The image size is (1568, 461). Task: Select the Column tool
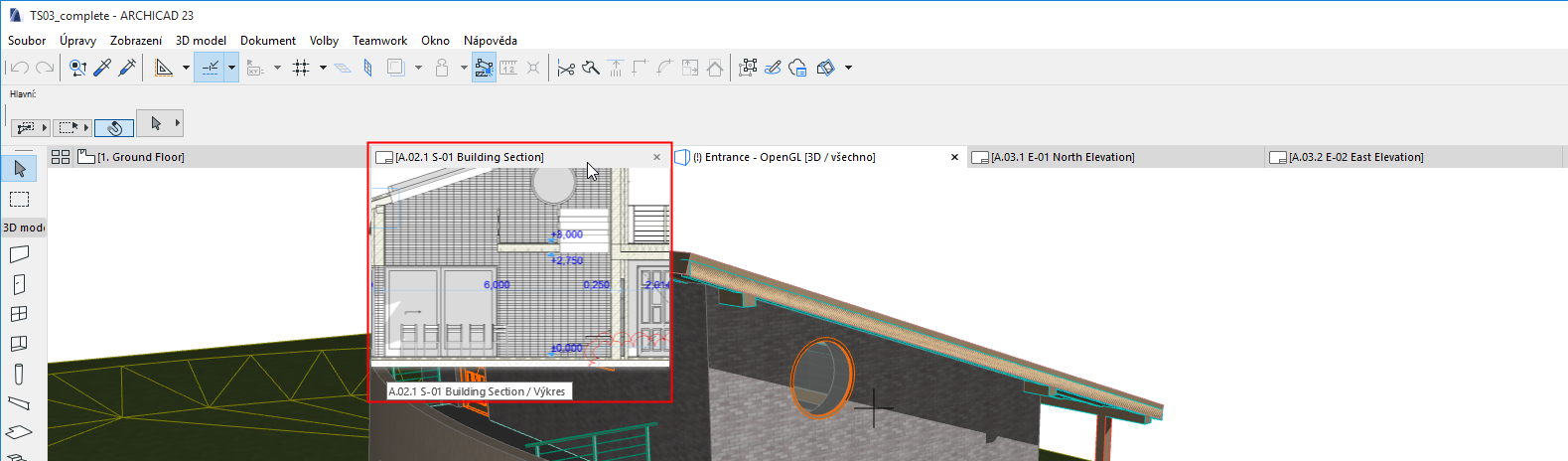19,375
